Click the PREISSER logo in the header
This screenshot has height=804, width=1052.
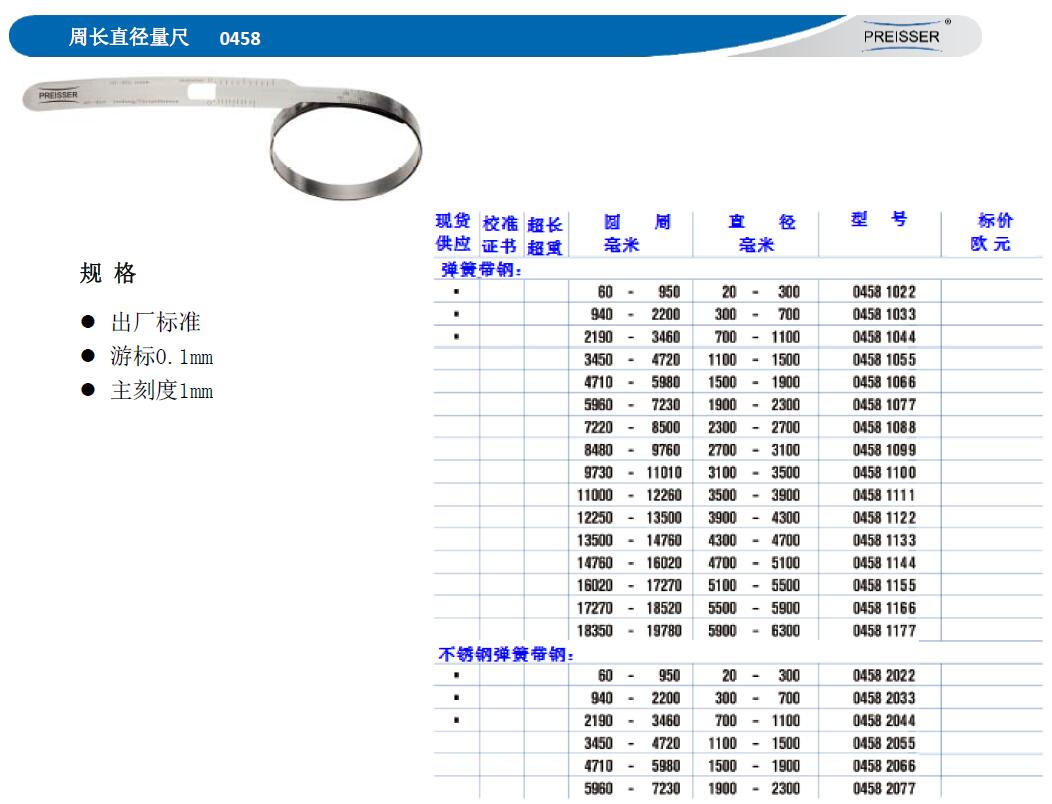(x=901, y=36)
